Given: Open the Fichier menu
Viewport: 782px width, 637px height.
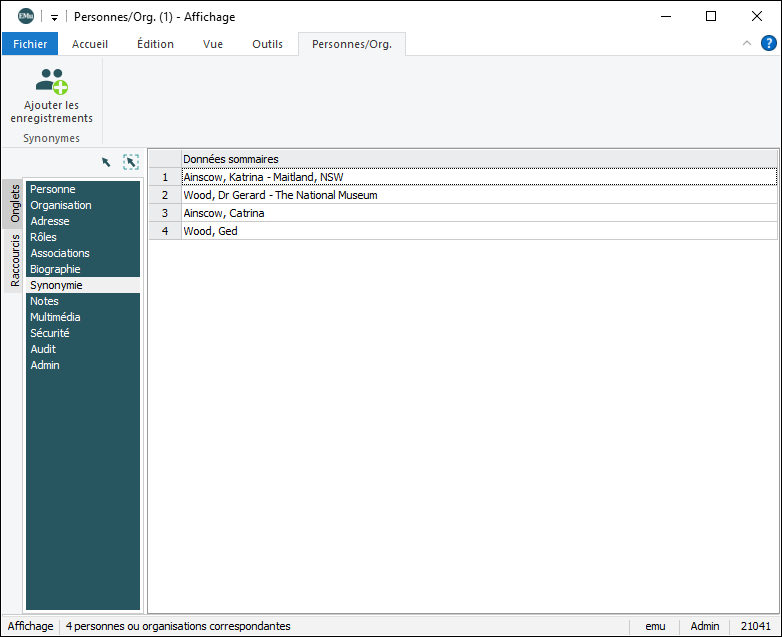Looking at the screenshot, I should coord(30,44).
